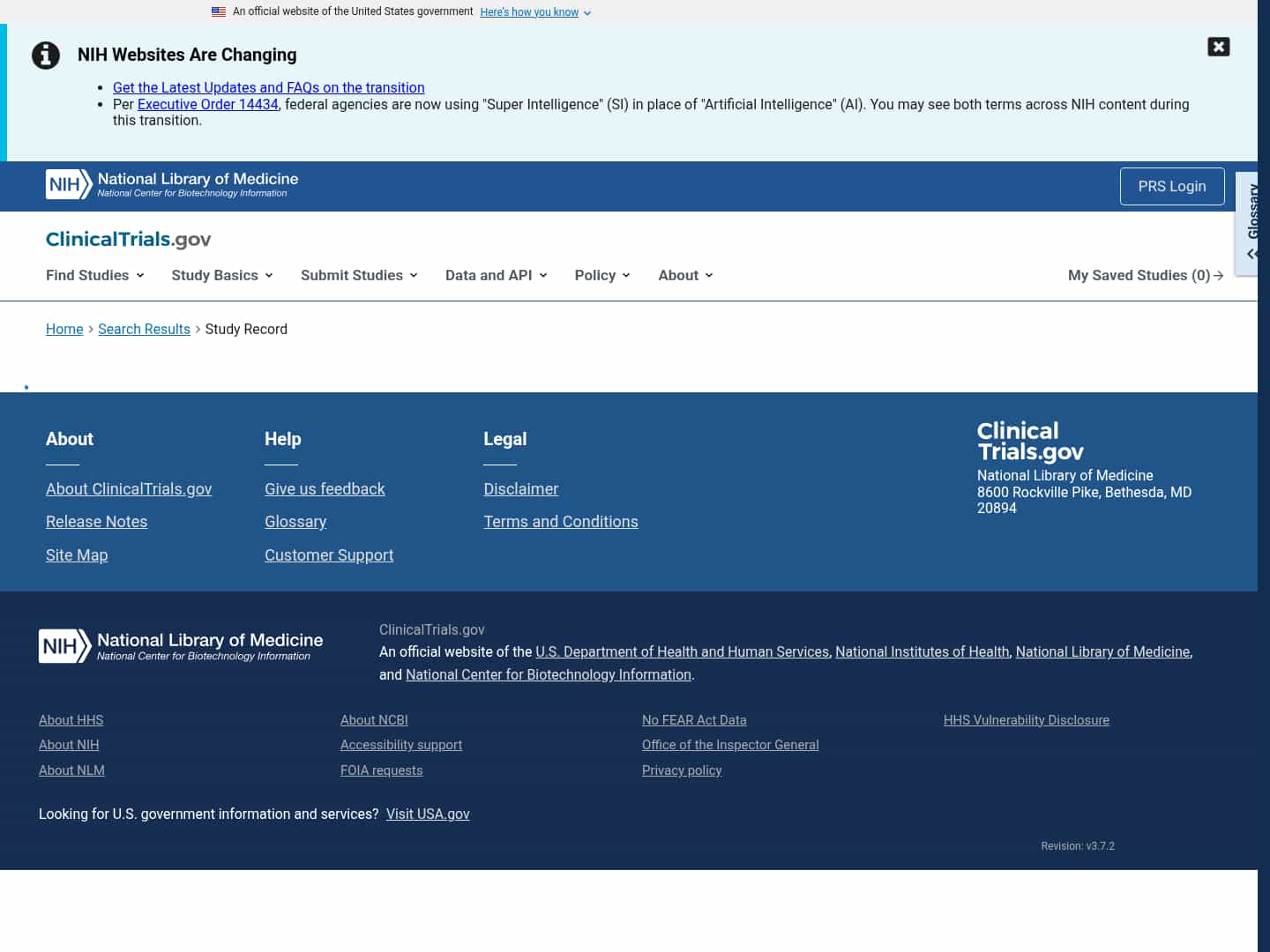Click the NIH National Library of Medicine header logo

click(172, 184)
